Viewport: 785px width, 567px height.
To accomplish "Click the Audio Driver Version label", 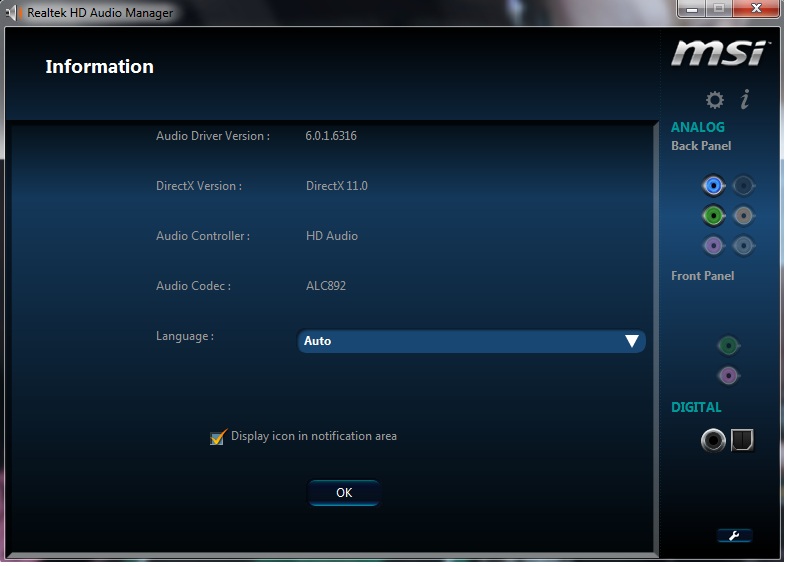I will pyautogui.click(x=213, y=136).
